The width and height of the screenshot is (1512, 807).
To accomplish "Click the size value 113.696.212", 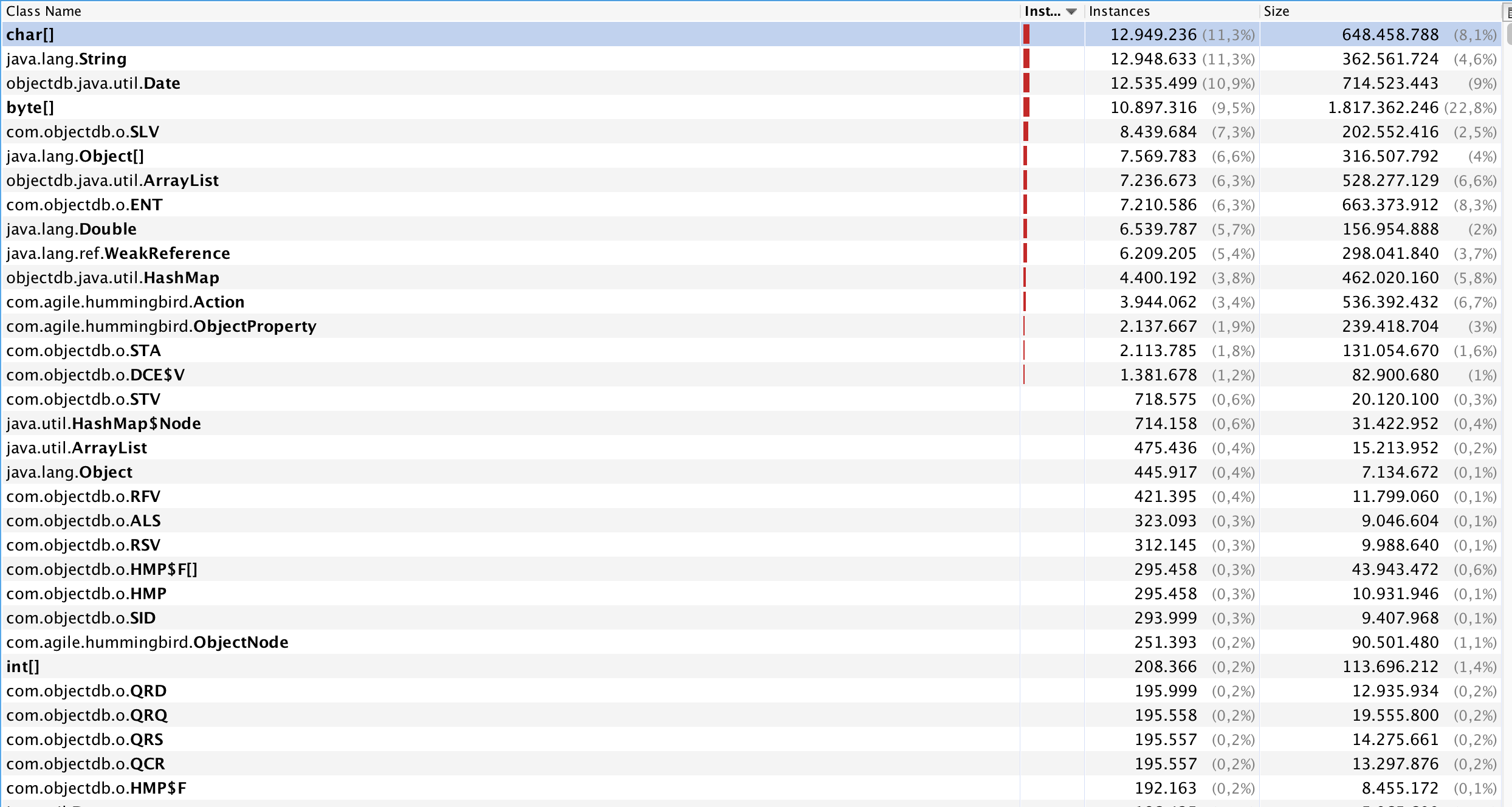I will tap(1390, 667).
